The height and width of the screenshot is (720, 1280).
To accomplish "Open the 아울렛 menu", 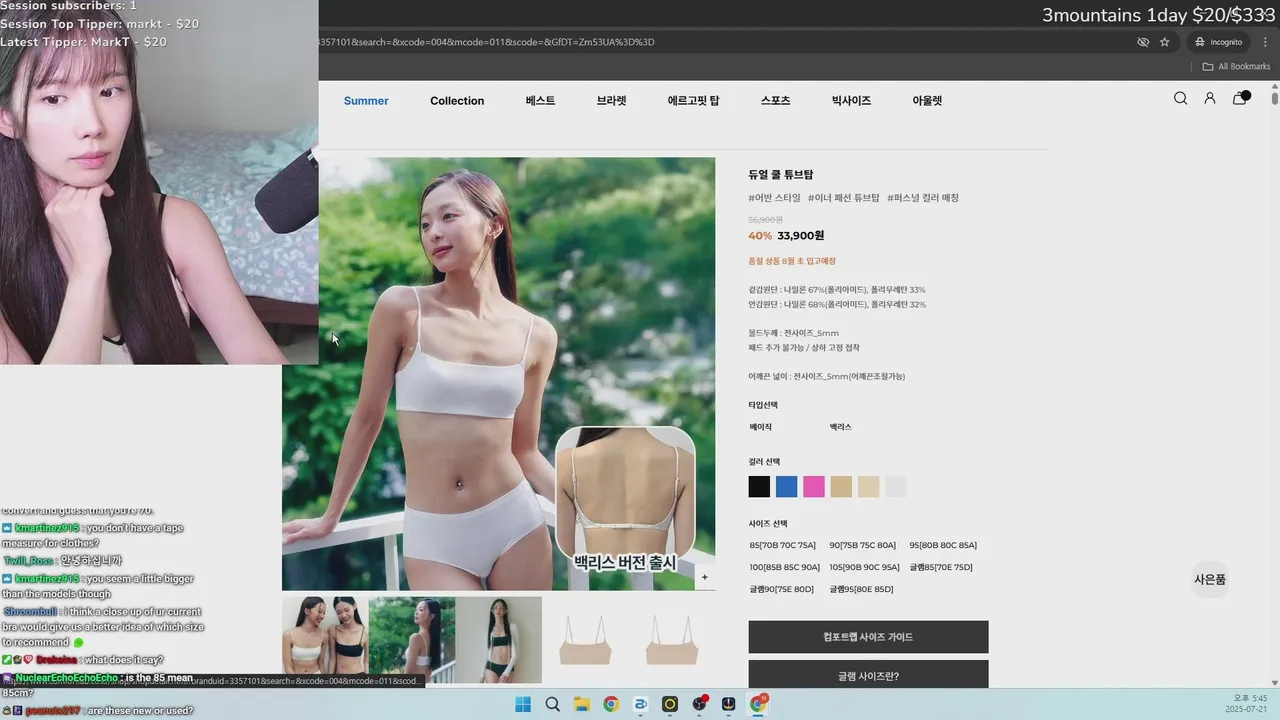I will pos(927,100).
